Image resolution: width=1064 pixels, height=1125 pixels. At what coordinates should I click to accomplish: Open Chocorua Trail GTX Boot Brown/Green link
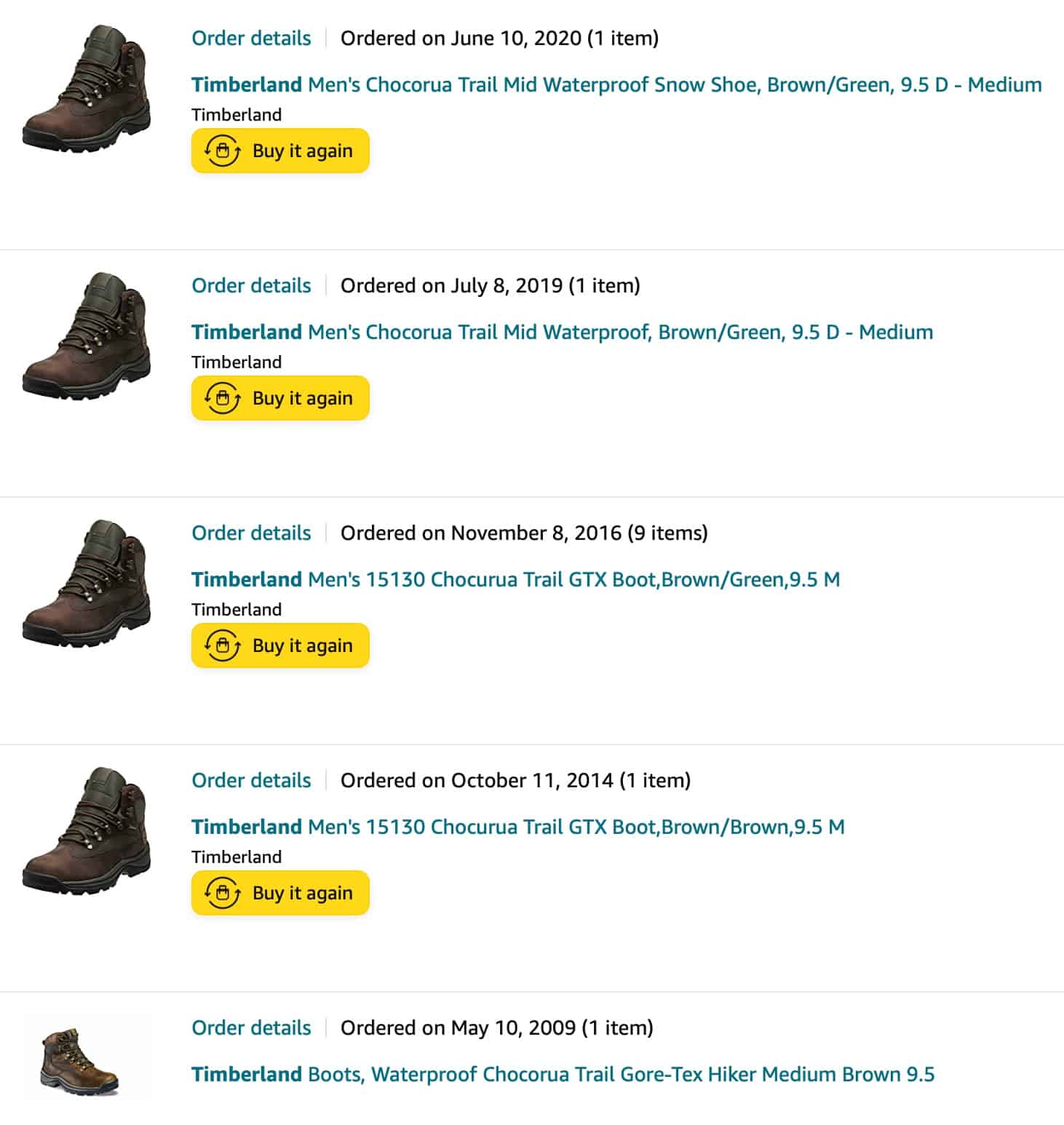point(515,579)
